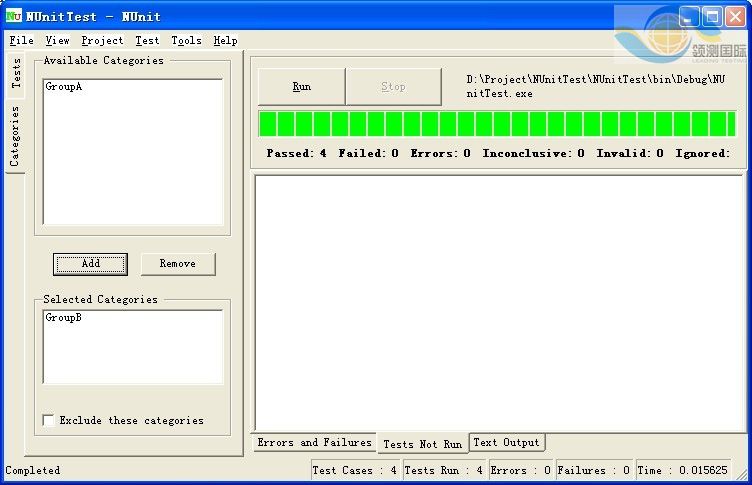
Task: Click the Invalid: 0 label
Action: [x=630, y=153]
